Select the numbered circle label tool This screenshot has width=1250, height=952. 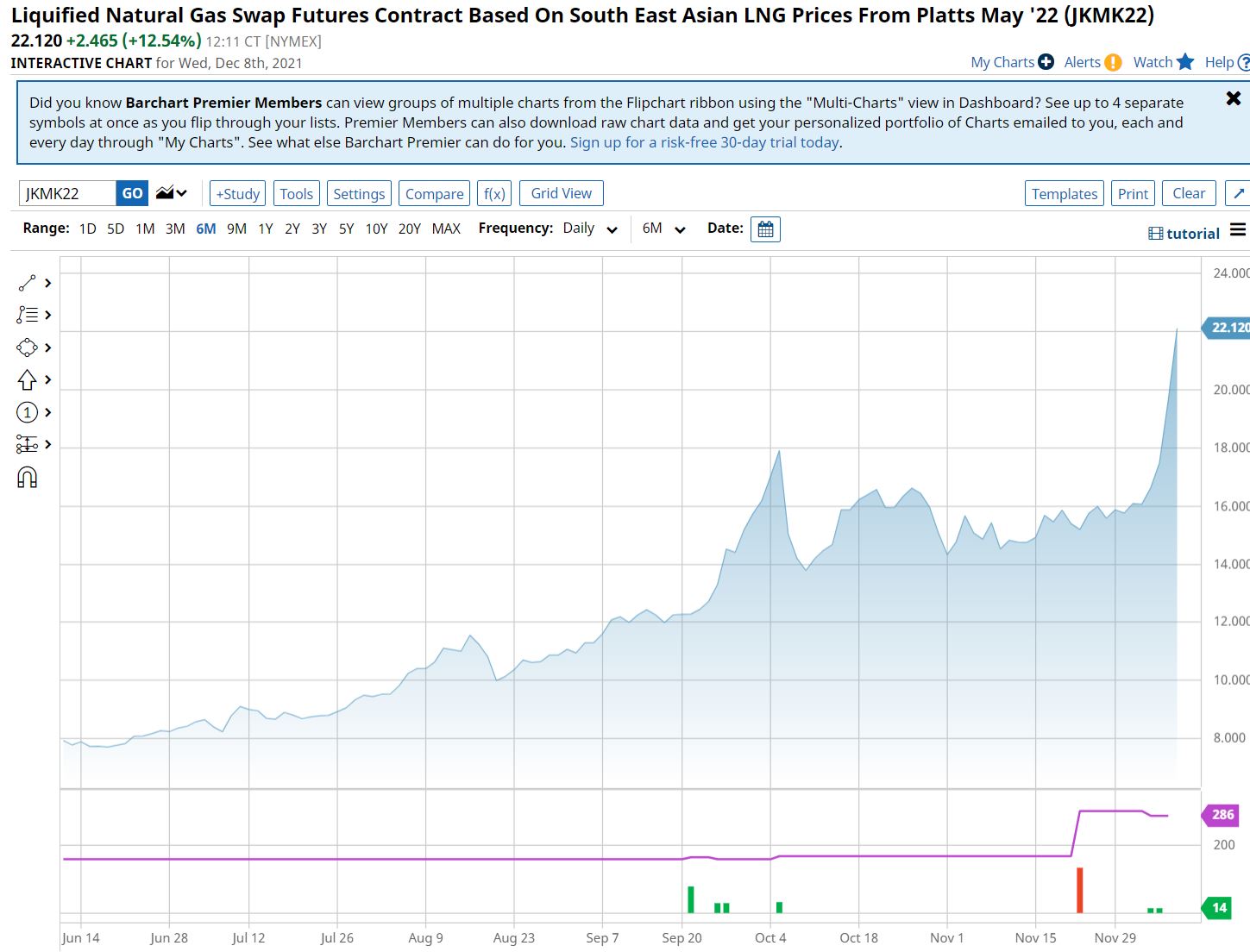[x=27, y=413]
